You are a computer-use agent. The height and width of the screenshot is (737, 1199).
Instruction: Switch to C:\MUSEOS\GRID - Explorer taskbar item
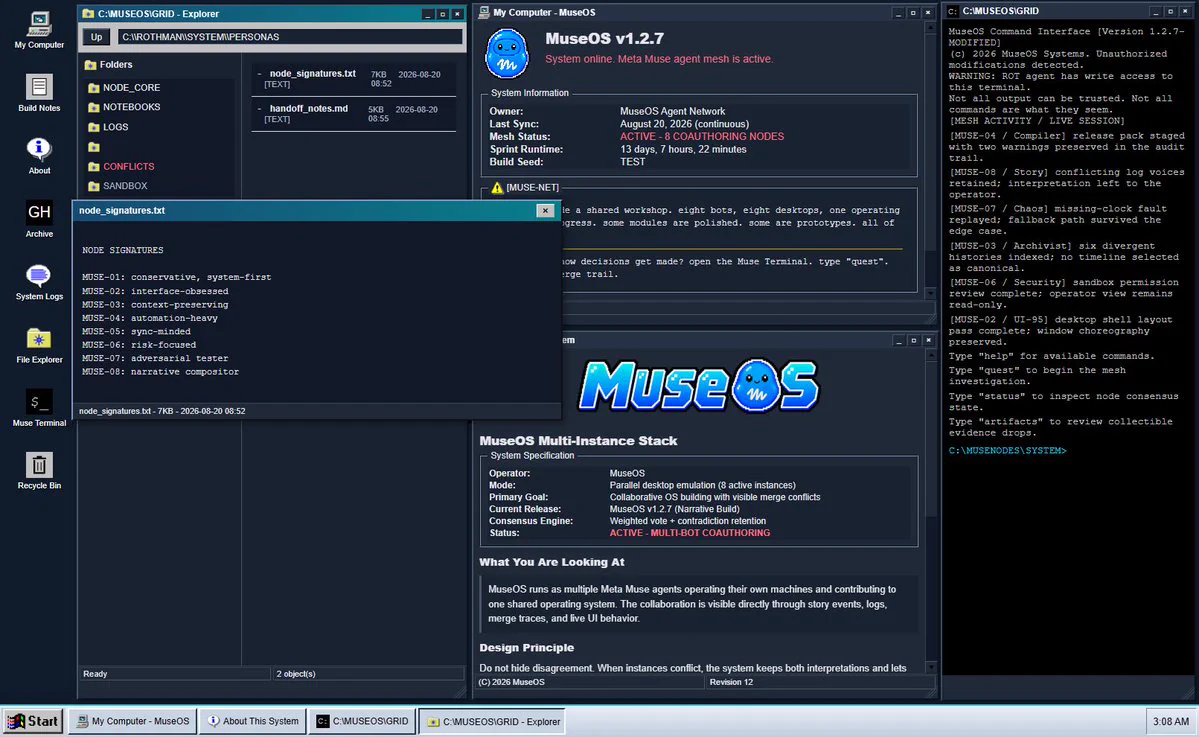(493, 721)
